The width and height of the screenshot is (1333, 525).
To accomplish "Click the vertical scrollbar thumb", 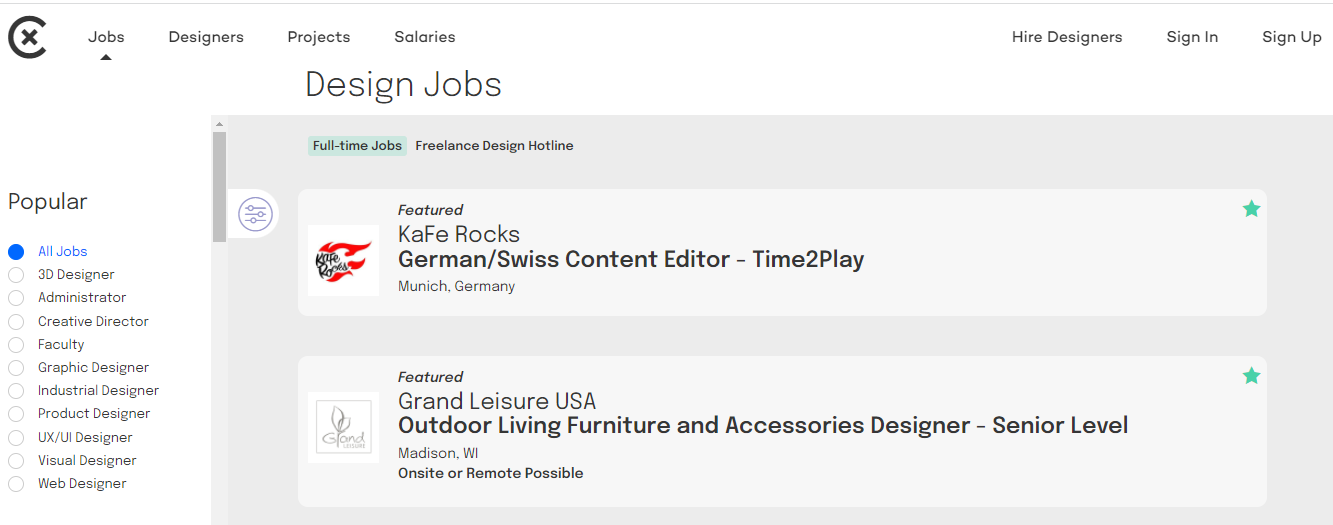I will (220, 187).
